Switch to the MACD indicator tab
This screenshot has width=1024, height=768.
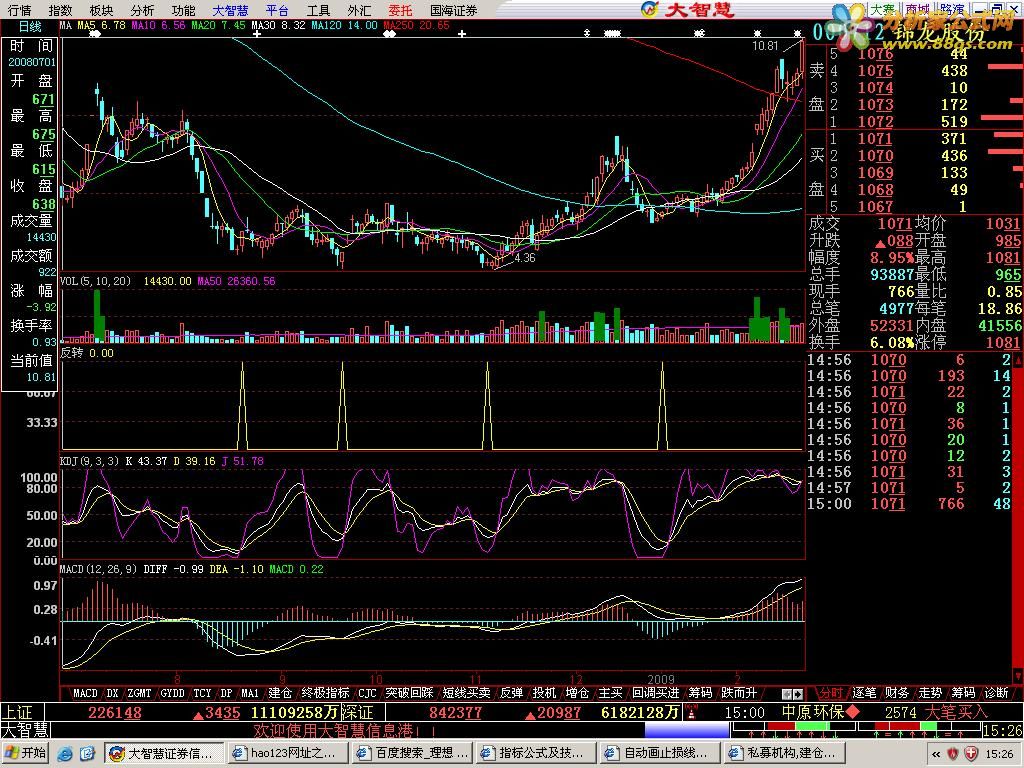point(86,693)
